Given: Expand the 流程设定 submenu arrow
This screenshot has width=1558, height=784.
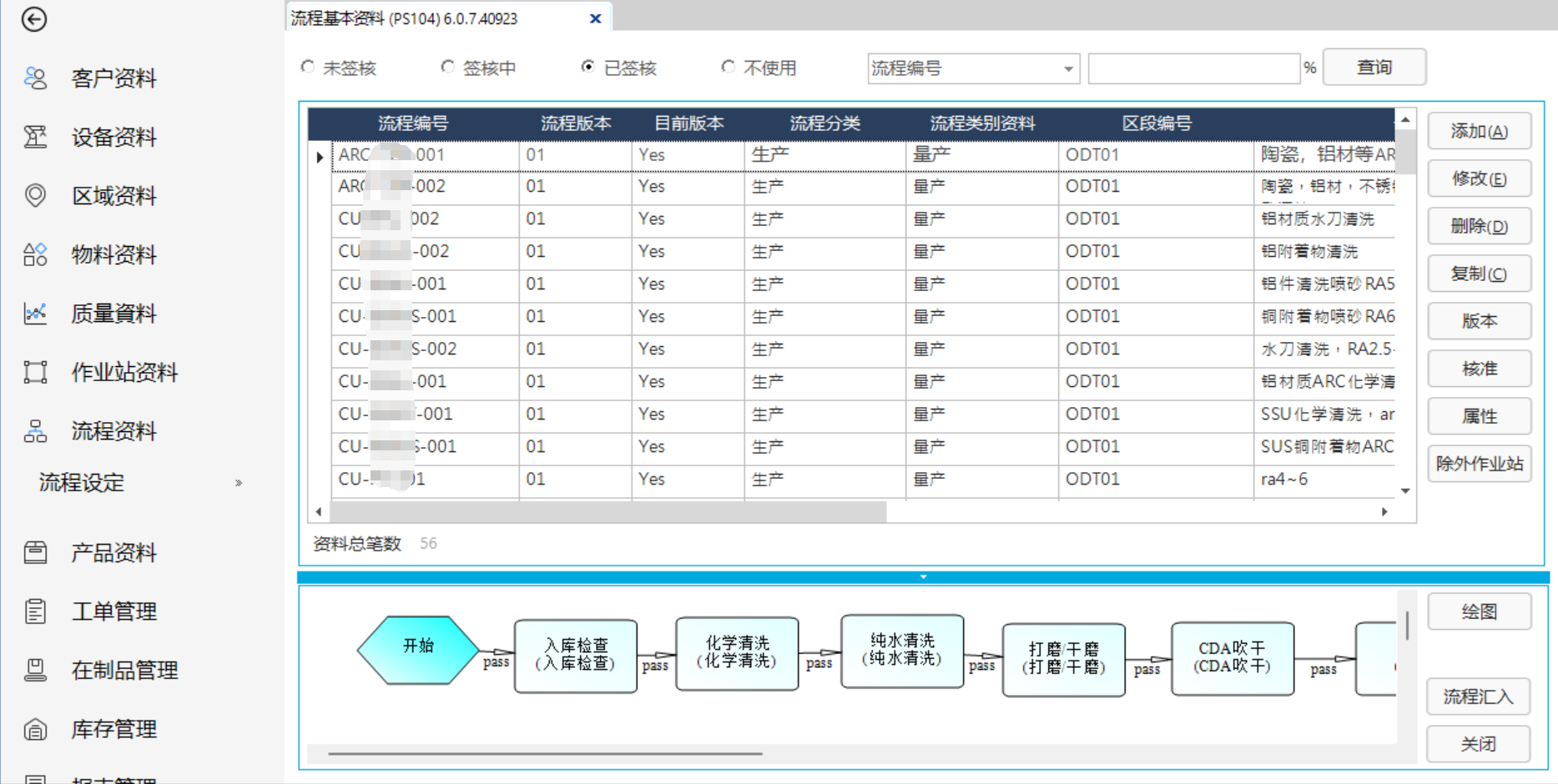Looking at the screenshot, I should tap(239, 483).
